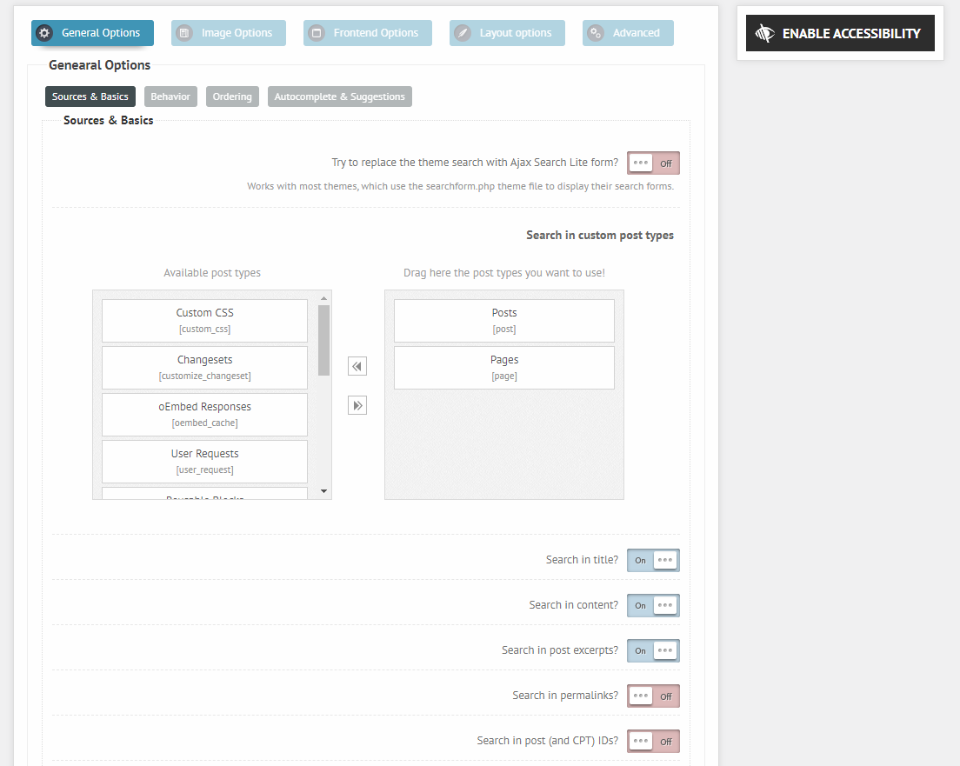
Task: Toggle replace theme search with Ajax Search Lite
Action: 653,163
